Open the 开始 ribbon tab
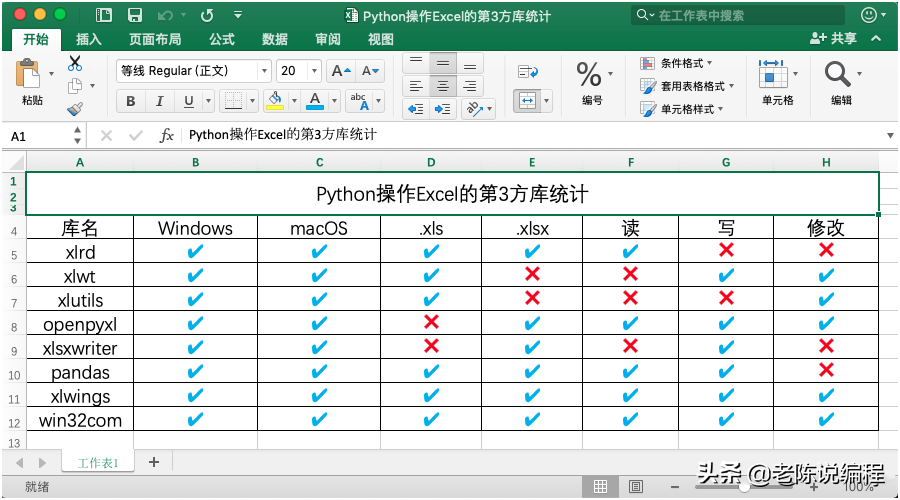900x500 pixels. 36,40
